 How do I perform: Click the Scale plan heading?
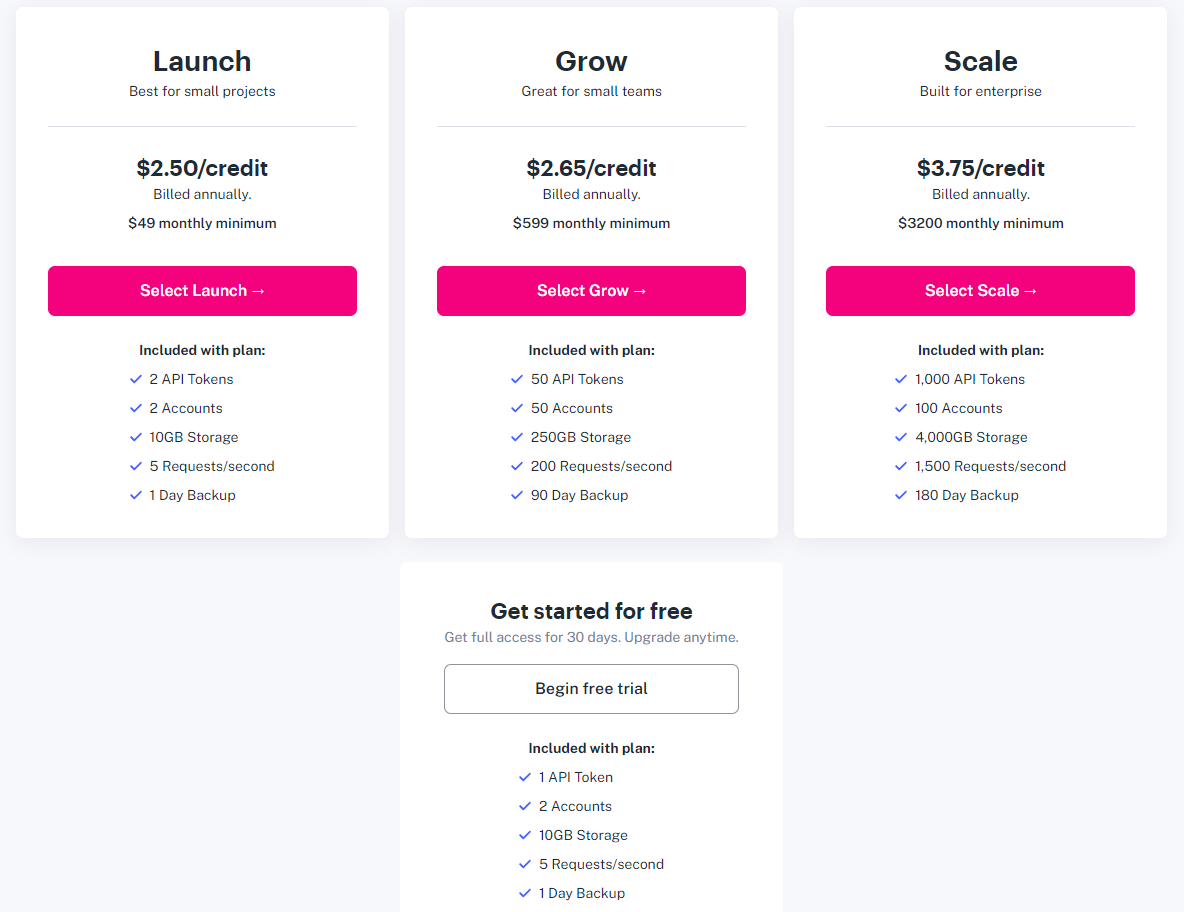pos(980,61)
